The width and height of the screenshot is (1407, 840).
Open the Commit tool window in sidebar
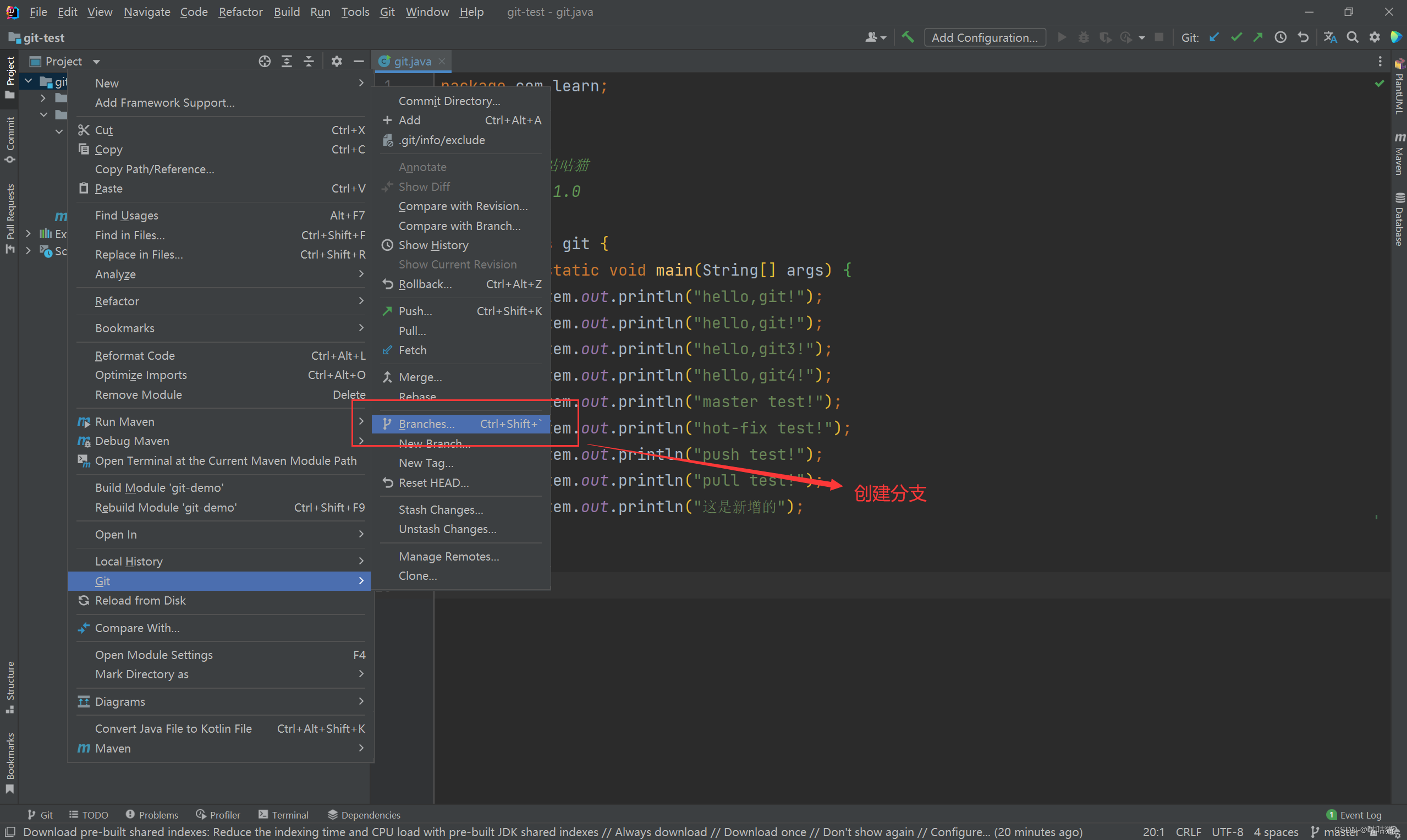pyautogui.click(x=9, y=139)
